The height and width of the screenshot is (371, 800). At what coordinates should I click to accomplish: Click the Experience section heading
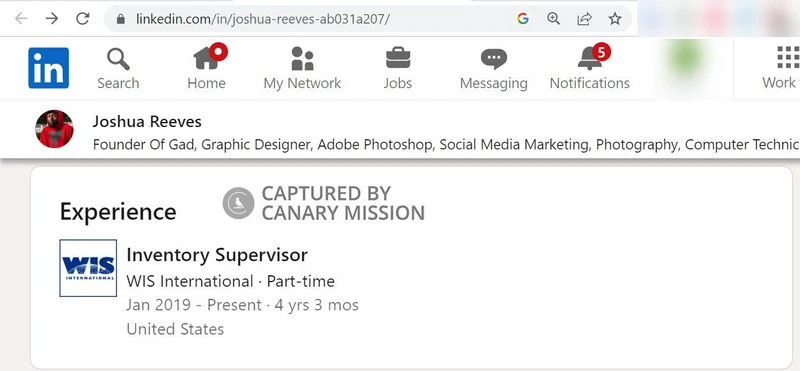[x=118, y=211]
